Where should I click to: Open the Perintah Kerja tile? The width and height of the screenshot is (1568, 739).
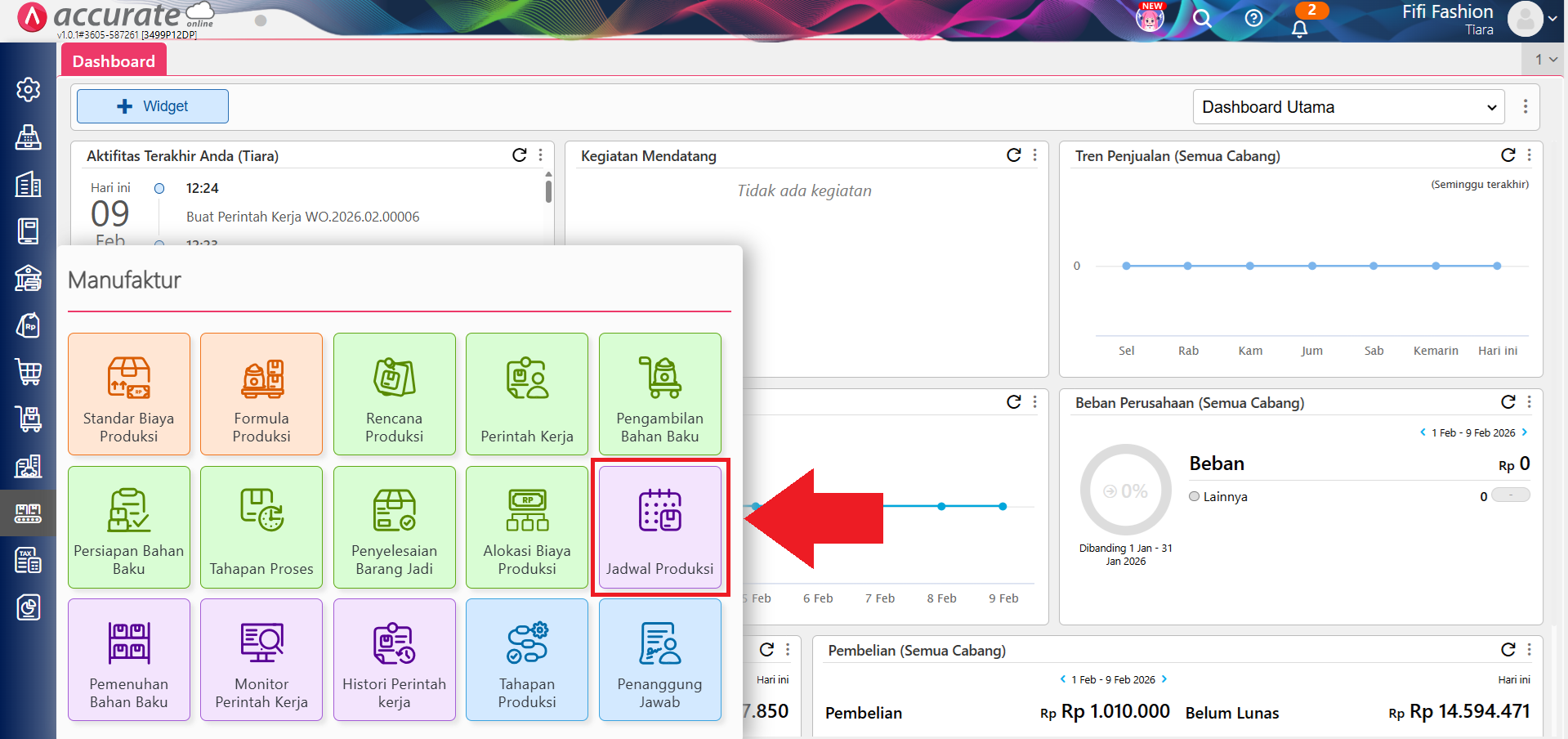[x=527, y=394]
